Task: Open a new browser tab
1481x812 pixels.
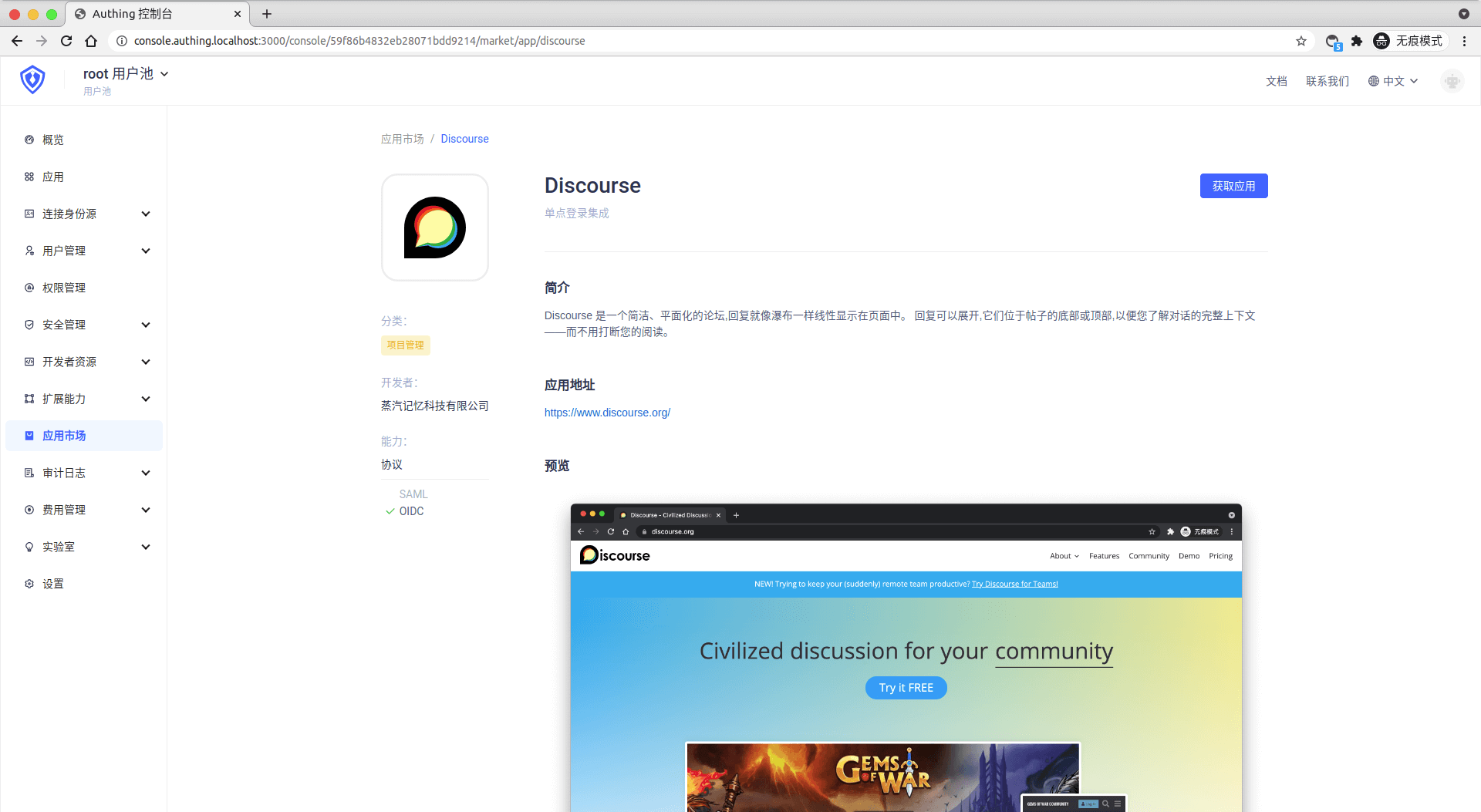Action: pos(267,14)
